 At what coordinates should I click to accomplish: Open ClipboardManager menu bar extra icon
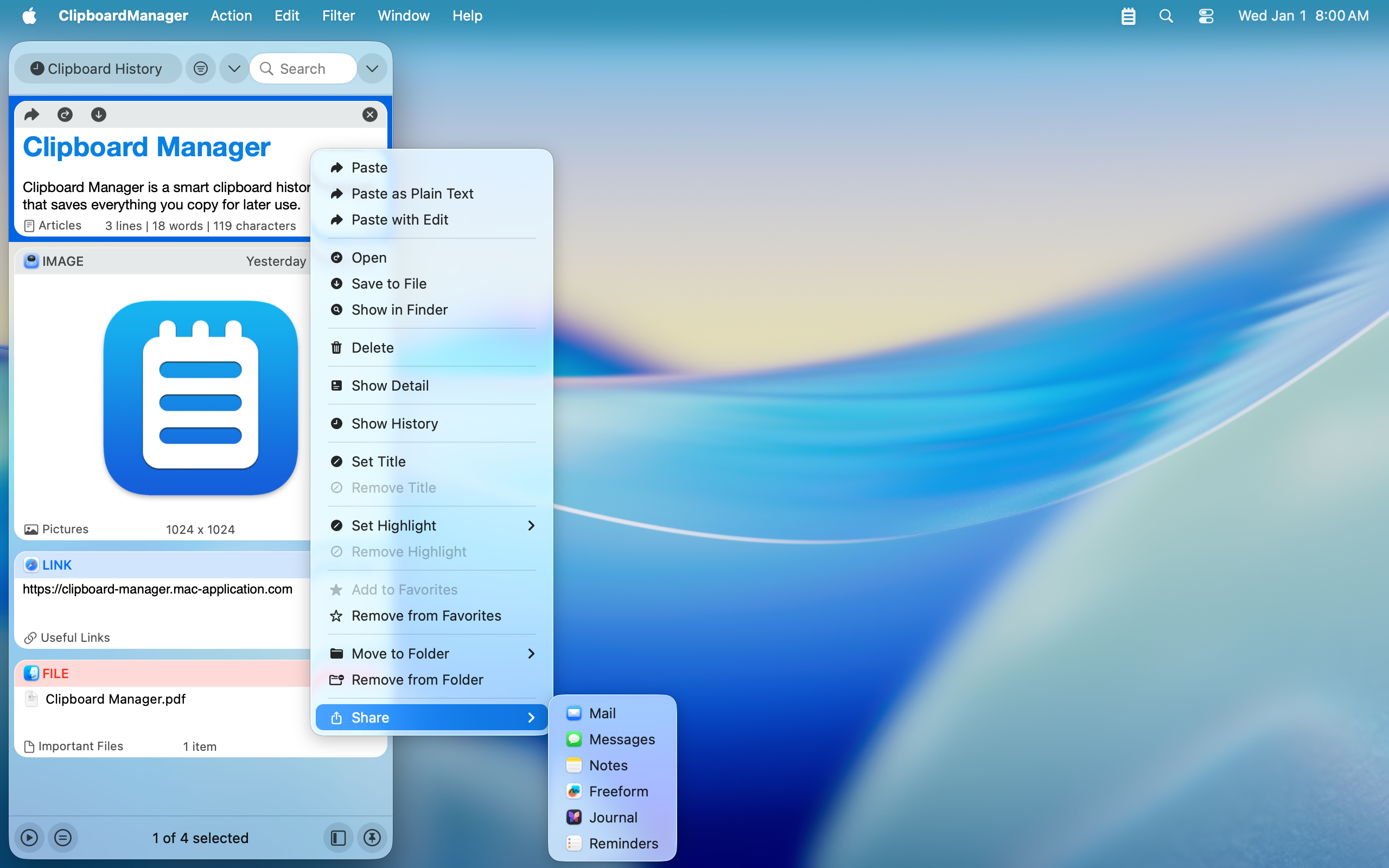click(1128, 16)
